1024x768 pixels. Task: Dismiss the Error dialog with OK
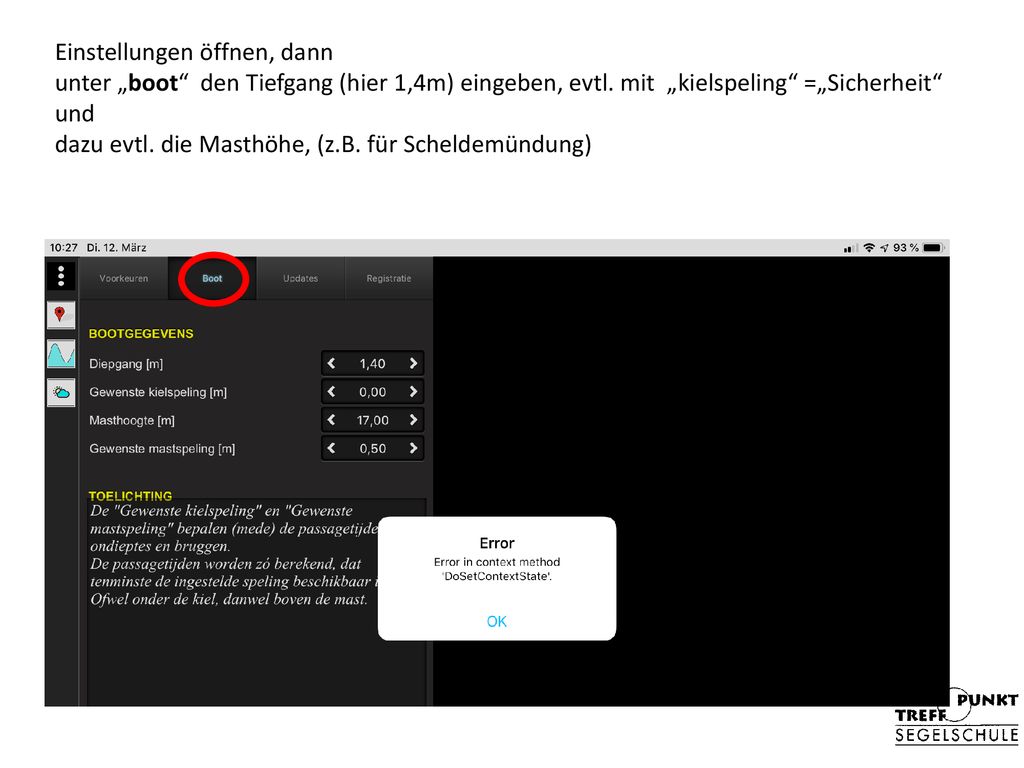496,621
